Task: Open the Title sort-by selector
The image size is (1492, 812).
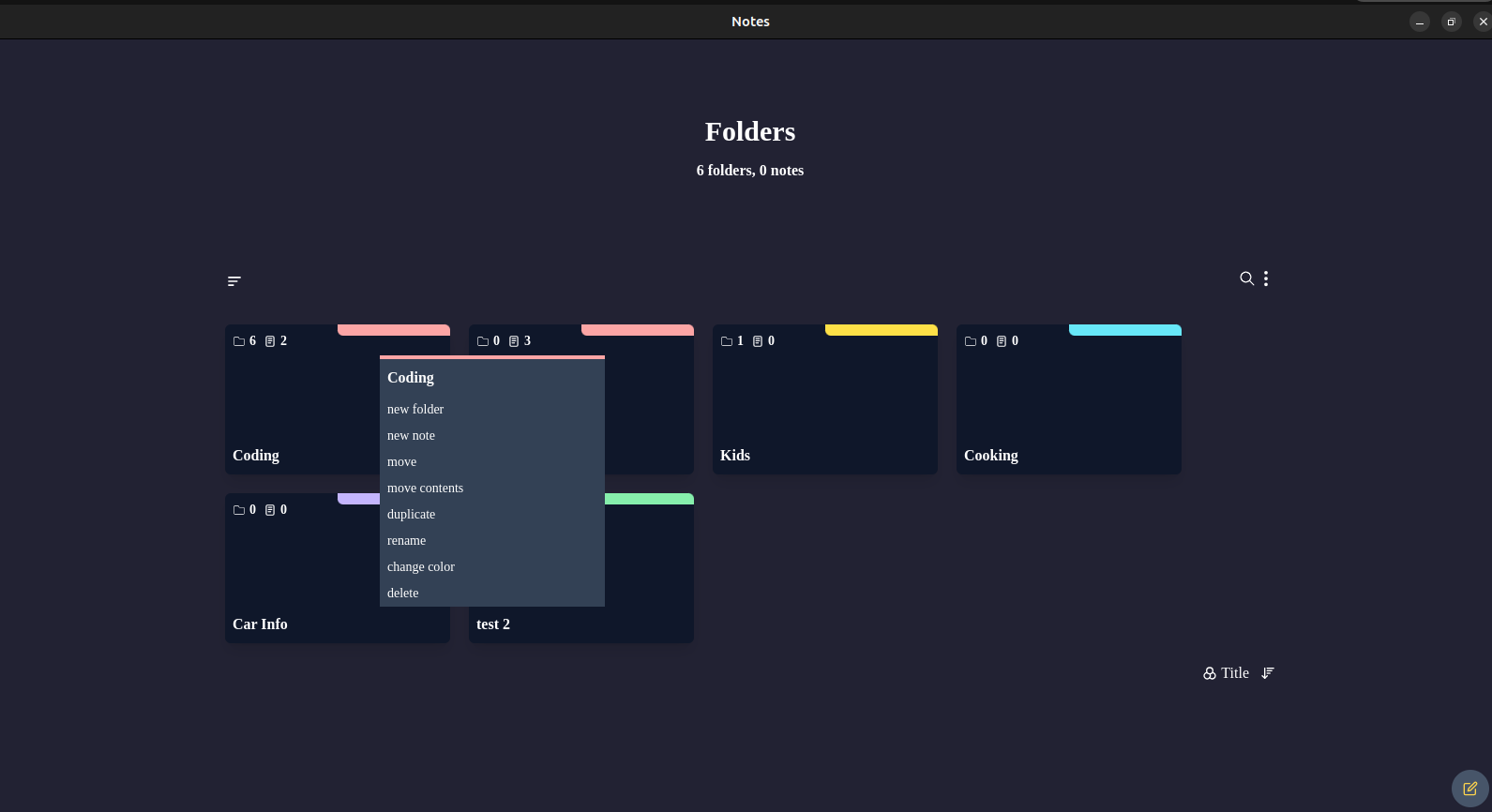Action: 1235,673
